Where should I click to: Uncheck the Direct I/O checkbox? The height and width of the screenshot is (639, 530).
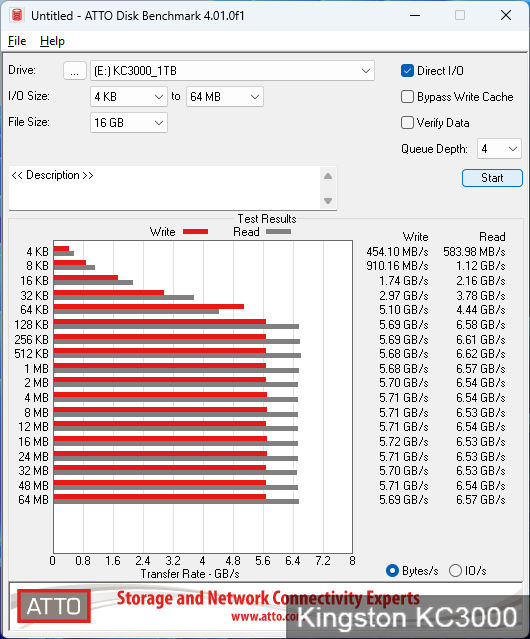(x=407, y=71)
